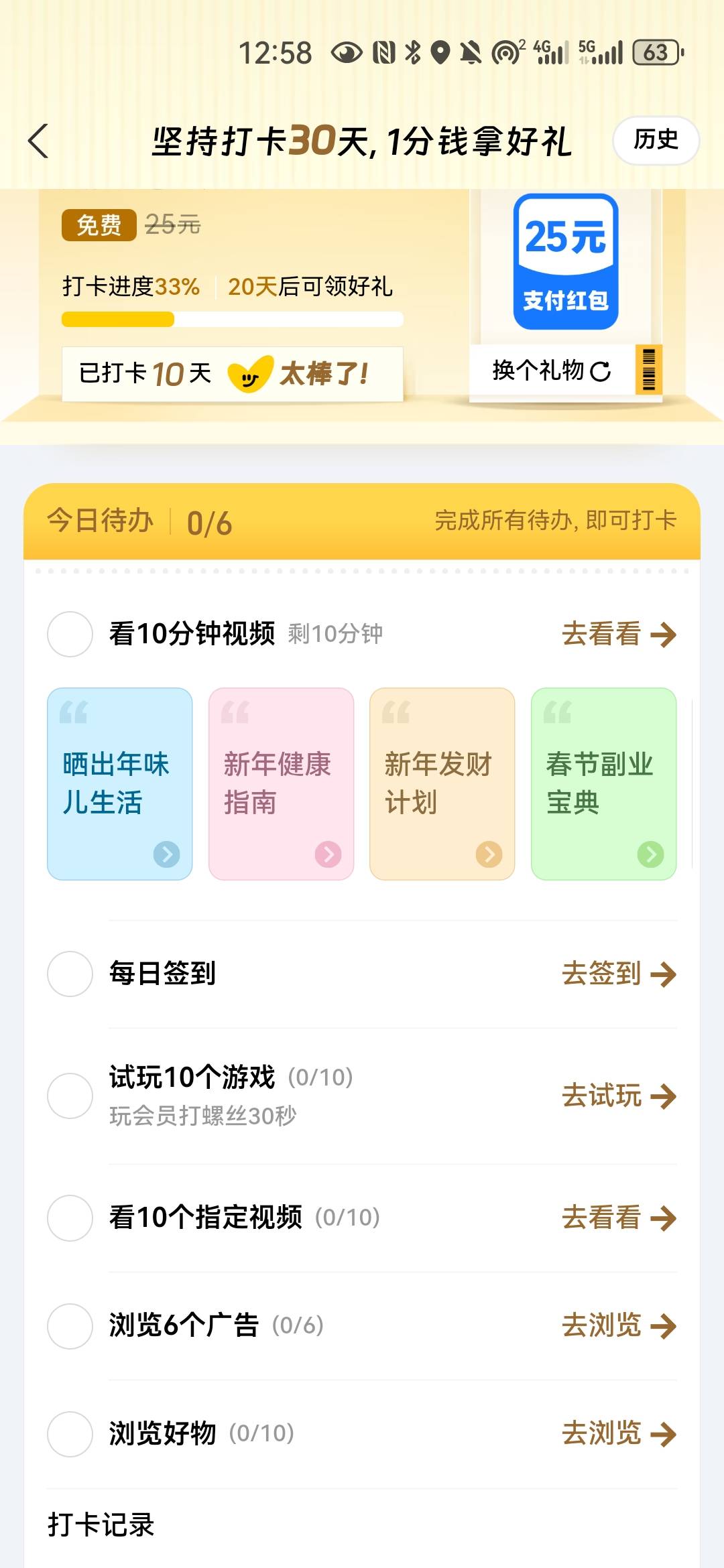This screenshot has height=1568, width=724.
Task: Open the 历史 history tab
Action: [x=656, y=140]
